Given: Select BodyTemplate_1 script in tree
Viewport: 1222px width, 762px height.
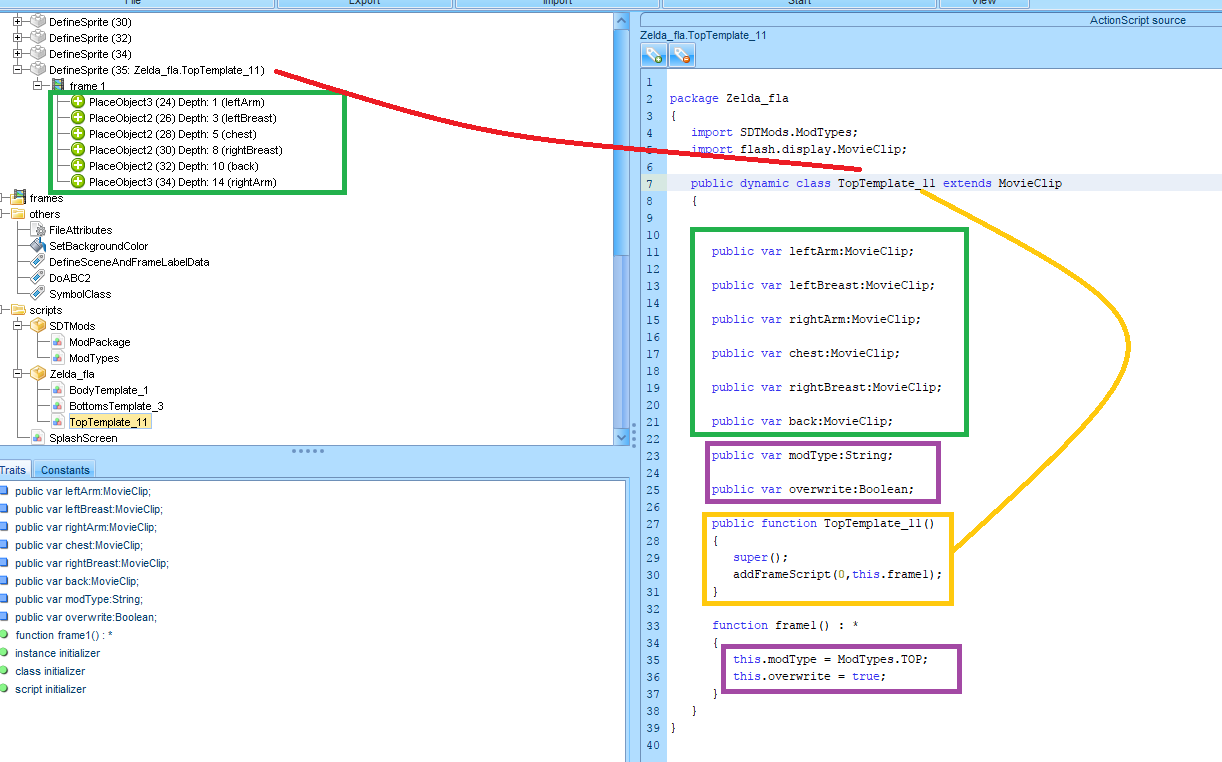Looking at the screenshot, I should 108,390.
